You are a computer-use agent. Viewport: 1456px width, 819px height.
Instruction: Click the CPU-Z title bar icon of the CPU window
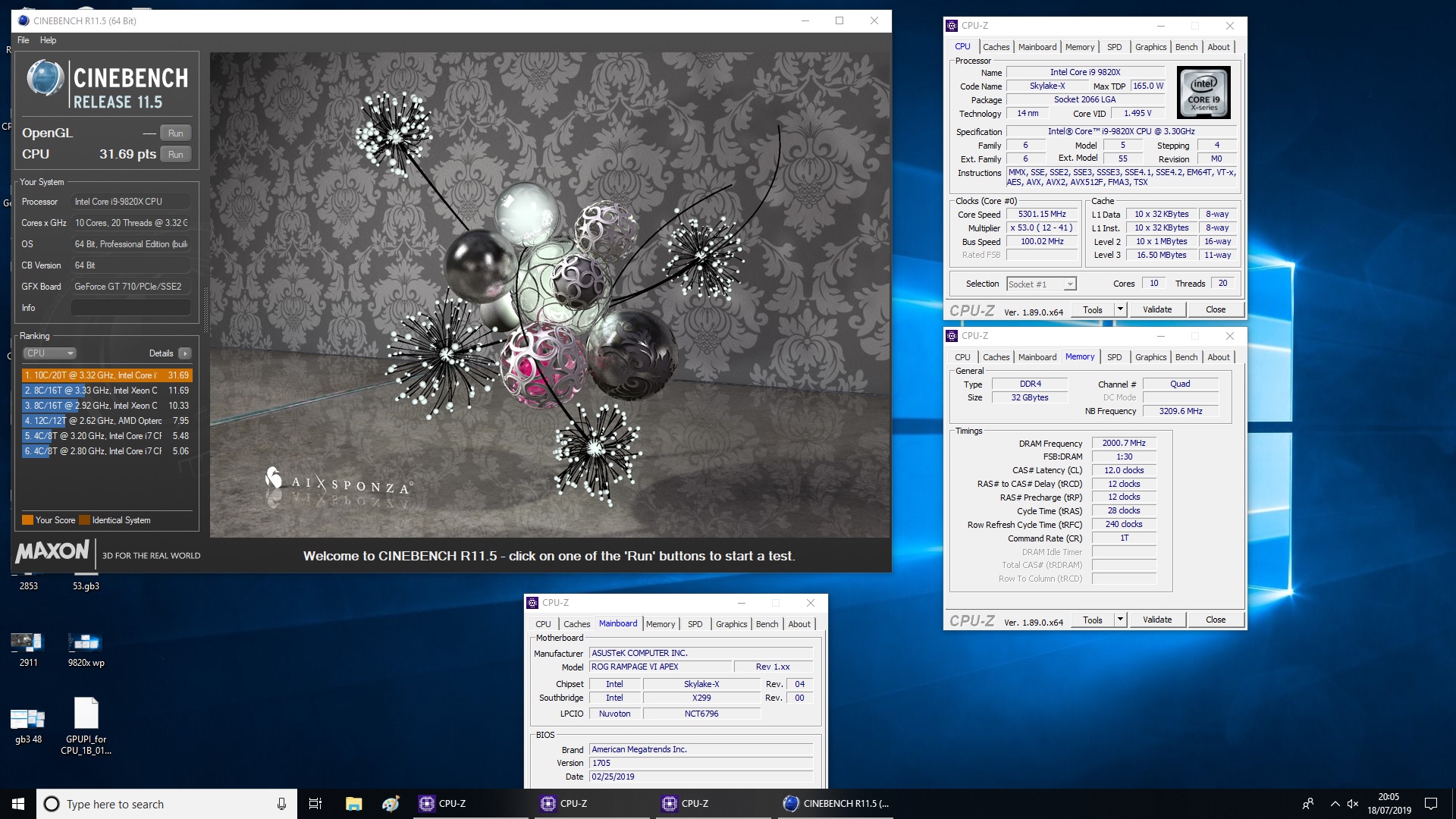point(952,26)
